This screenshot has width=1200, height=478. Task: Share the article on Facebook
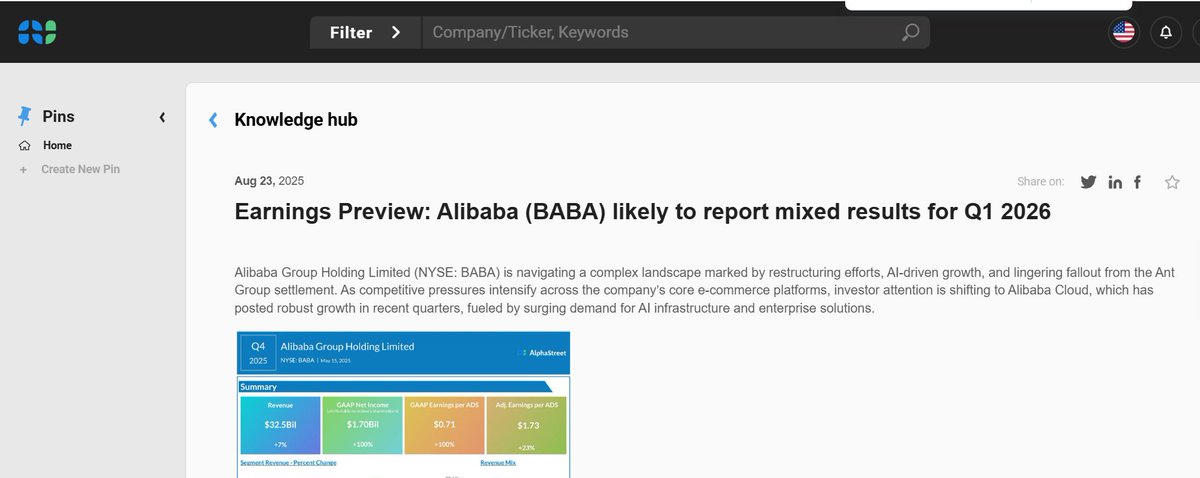pos(1137,182)
